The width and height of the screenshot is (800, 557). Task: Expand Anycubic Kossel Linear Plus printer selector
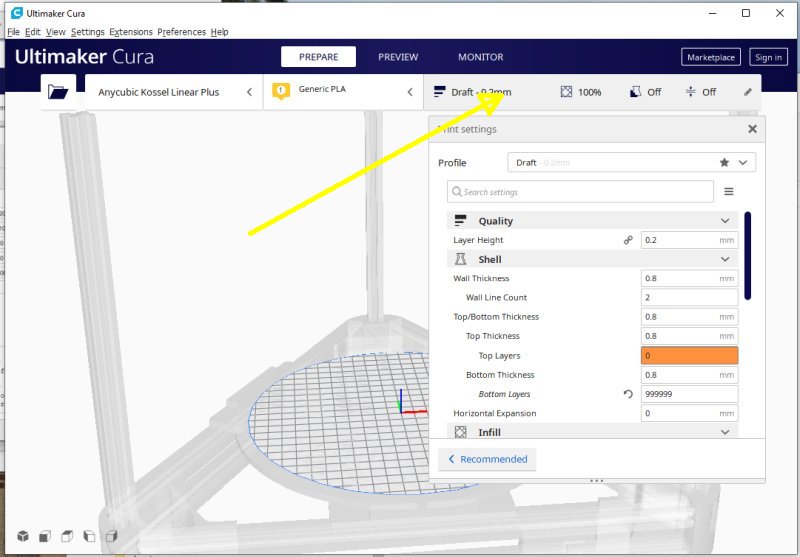coord(173,92)
